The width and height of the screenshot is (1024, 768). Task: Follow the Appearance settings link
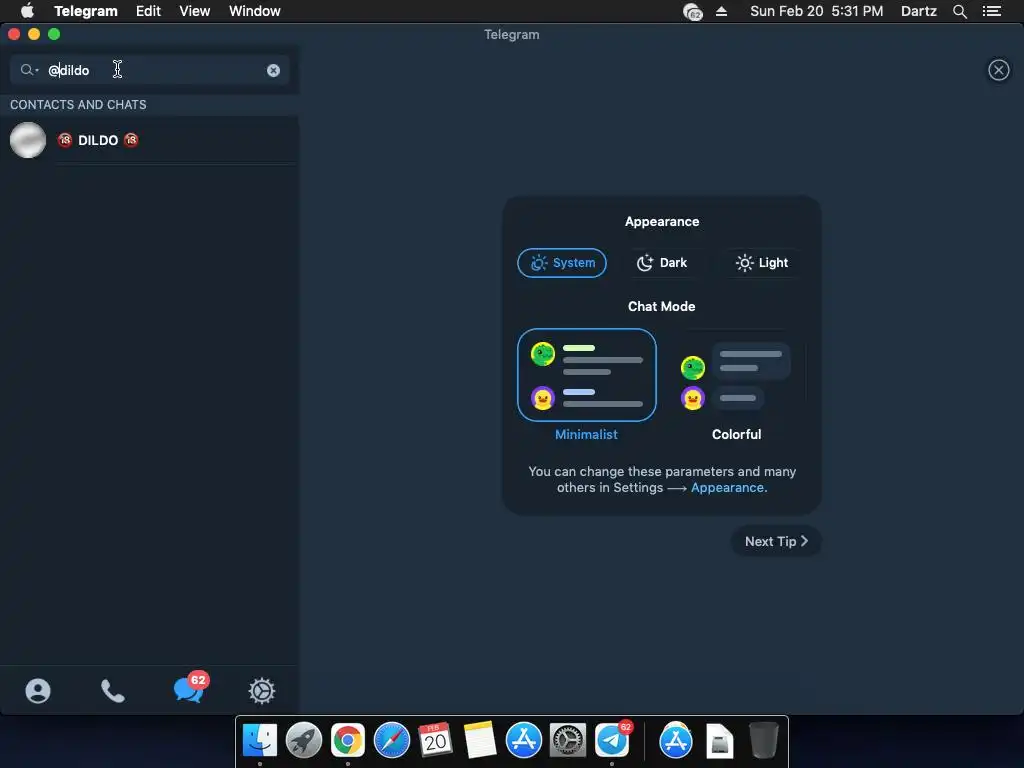coord(729,488)
